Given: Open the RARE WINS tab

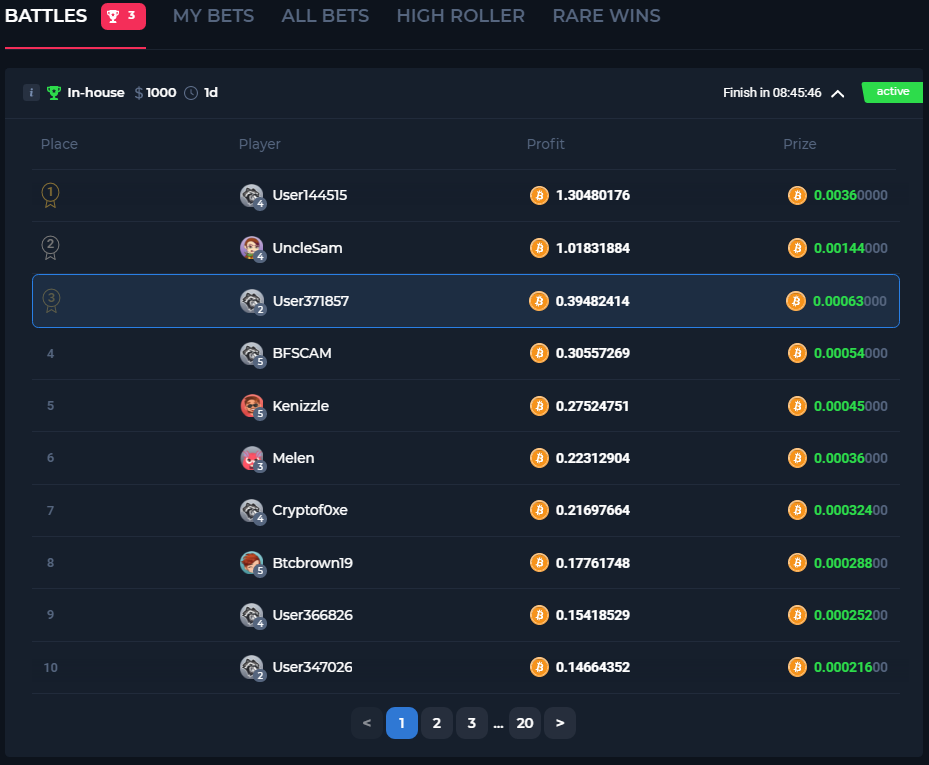Looking at the screenshot, I should [x=606, y=15].
